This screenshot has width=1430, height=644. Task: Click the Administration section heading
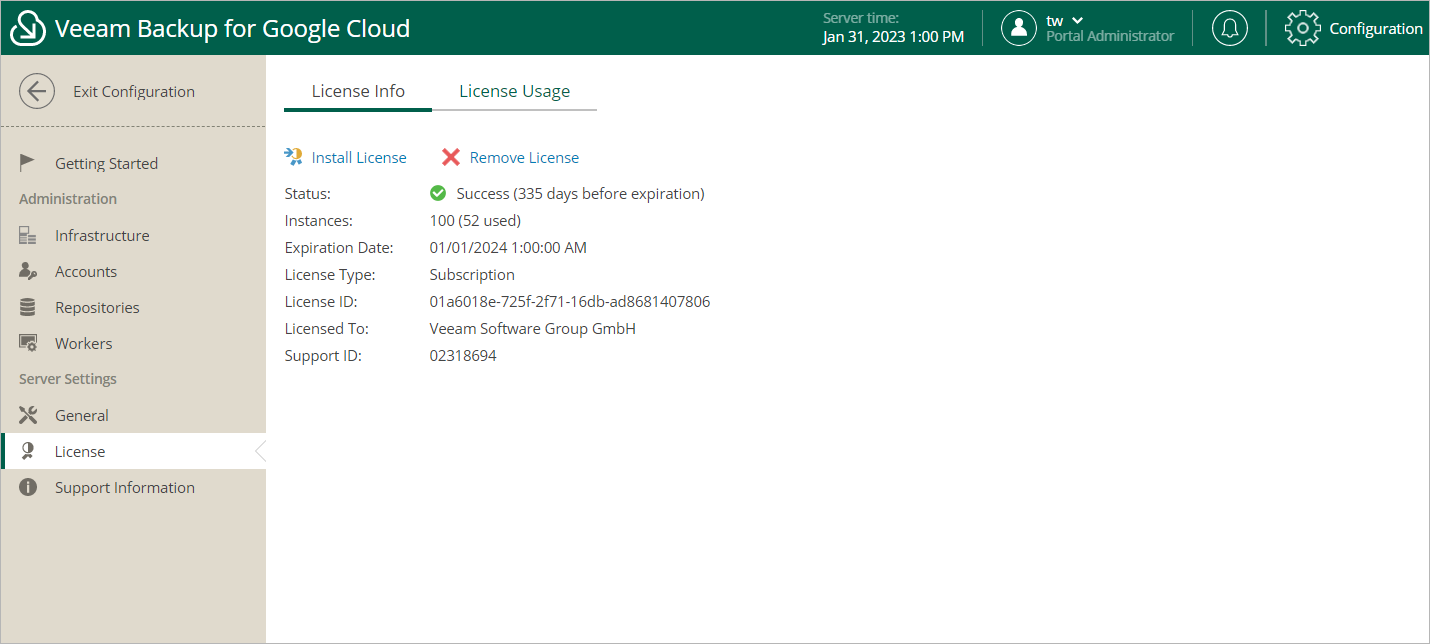coord(68,199)
